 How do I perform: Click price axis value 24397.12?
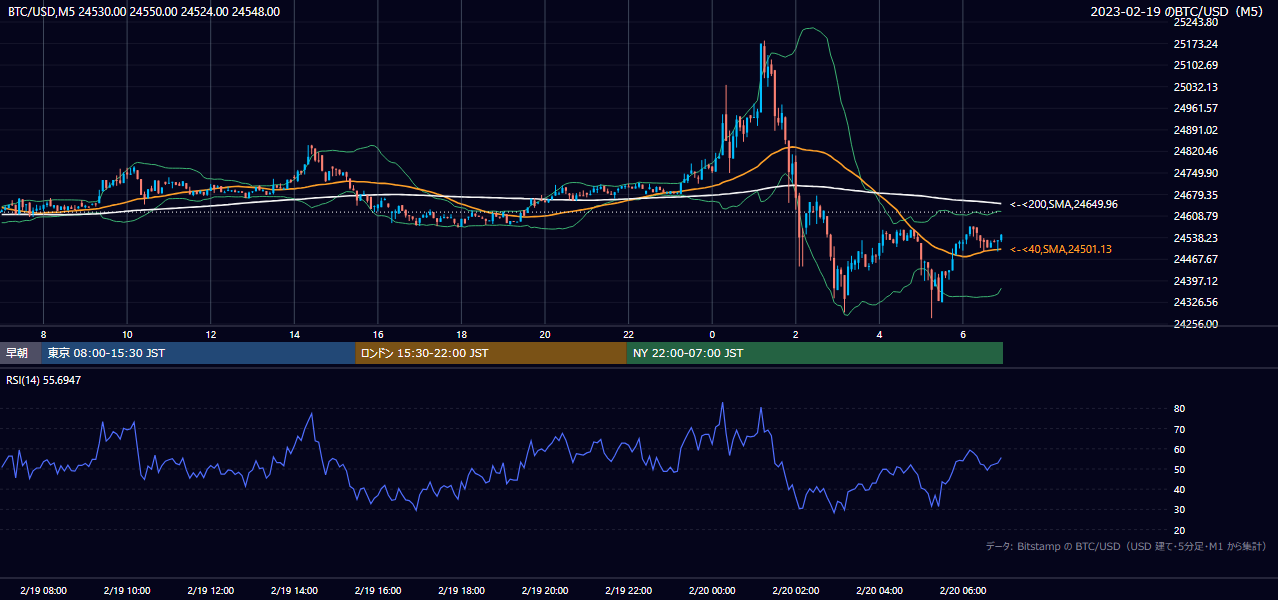point(1196,281)
